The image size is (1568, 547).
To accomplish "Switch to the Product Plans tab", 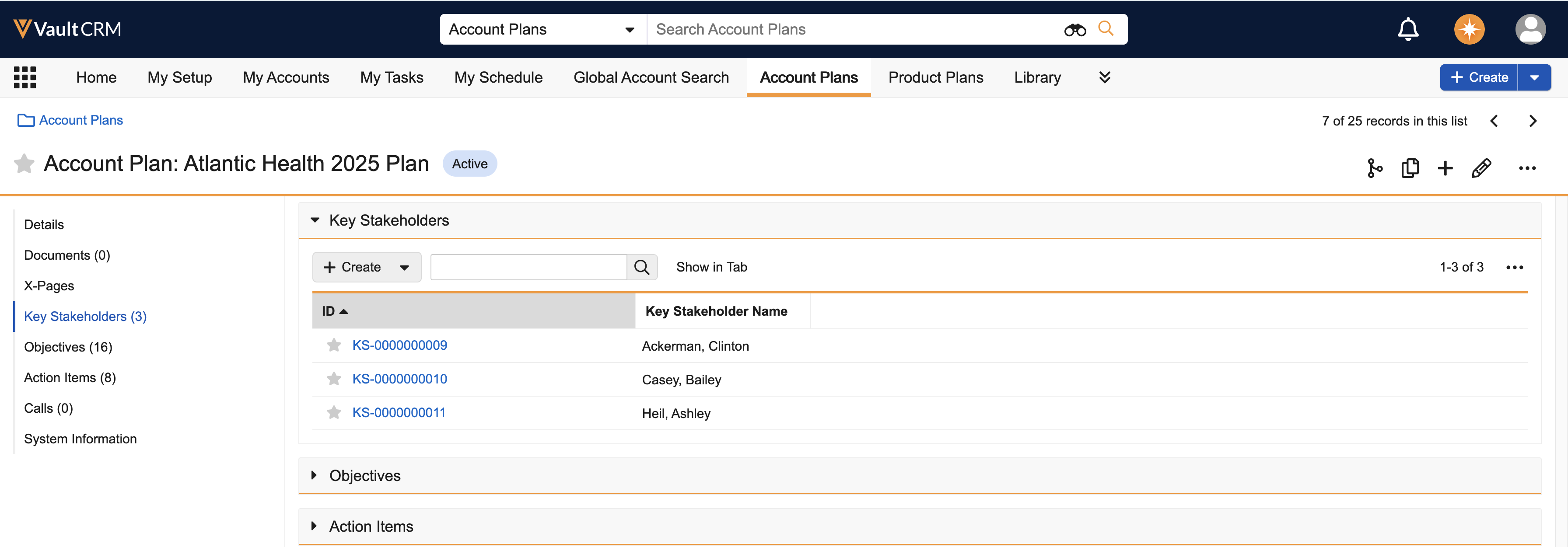I will click(x=935, y=77).
